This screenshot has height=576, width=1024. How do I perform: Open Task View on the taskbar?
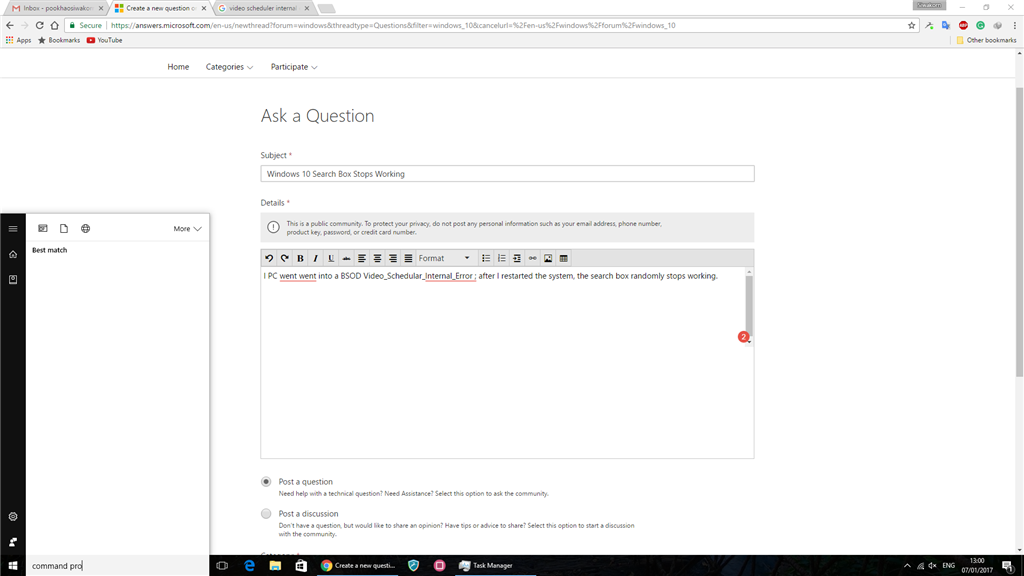tap(222, 566)
